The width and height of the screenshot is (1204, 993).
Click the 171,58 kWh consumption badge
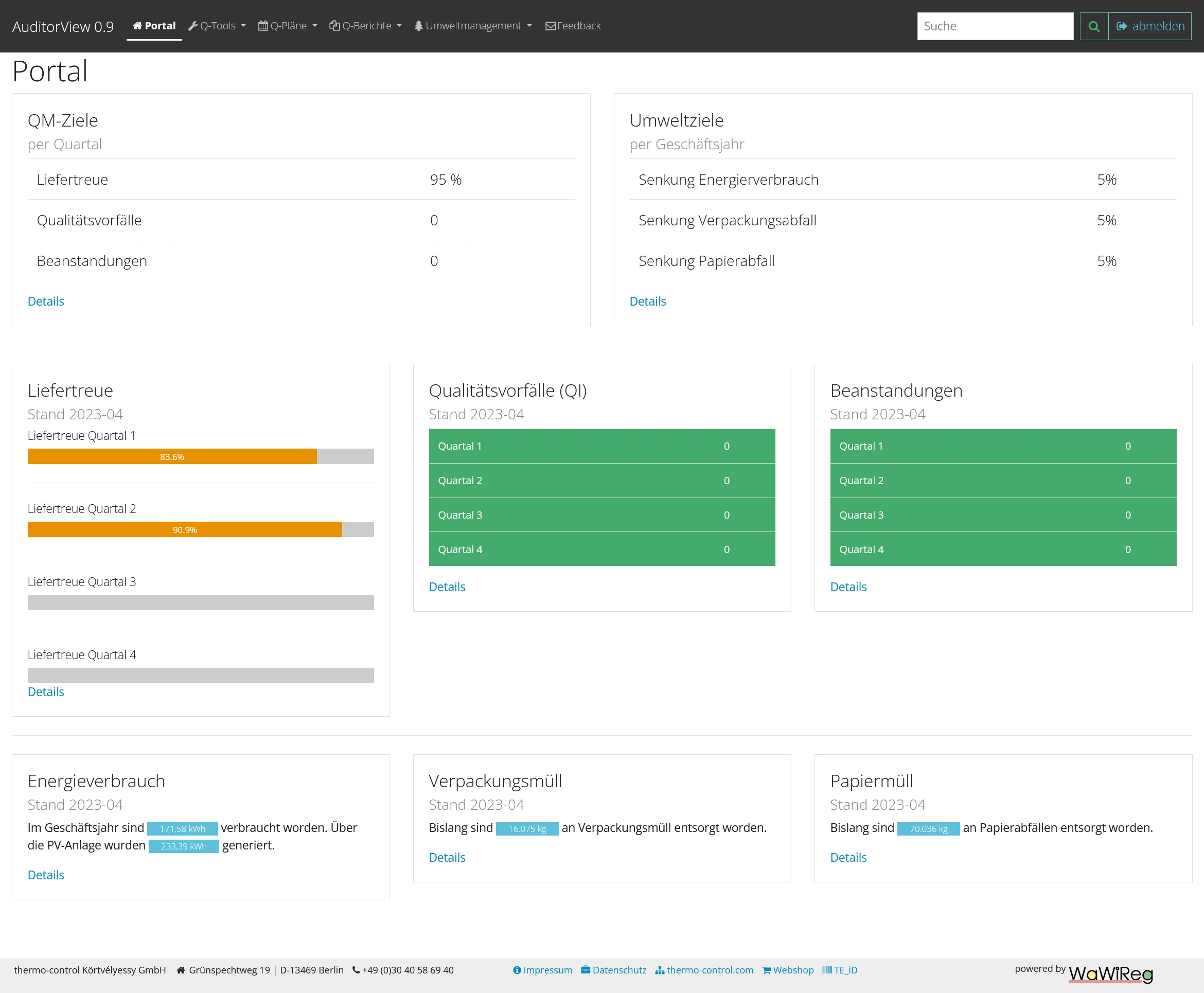point(183,829)
